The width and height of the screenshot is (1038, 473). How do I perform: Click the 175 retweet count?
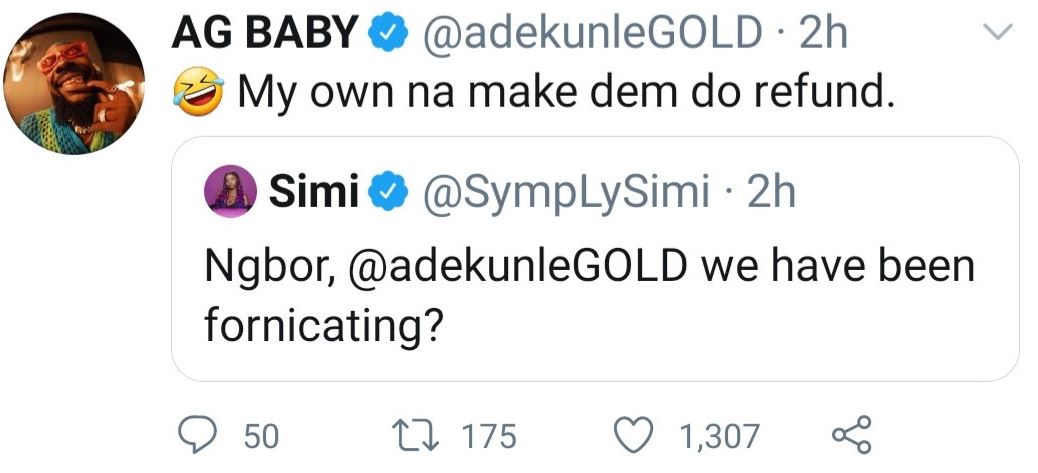pos(489,437)
